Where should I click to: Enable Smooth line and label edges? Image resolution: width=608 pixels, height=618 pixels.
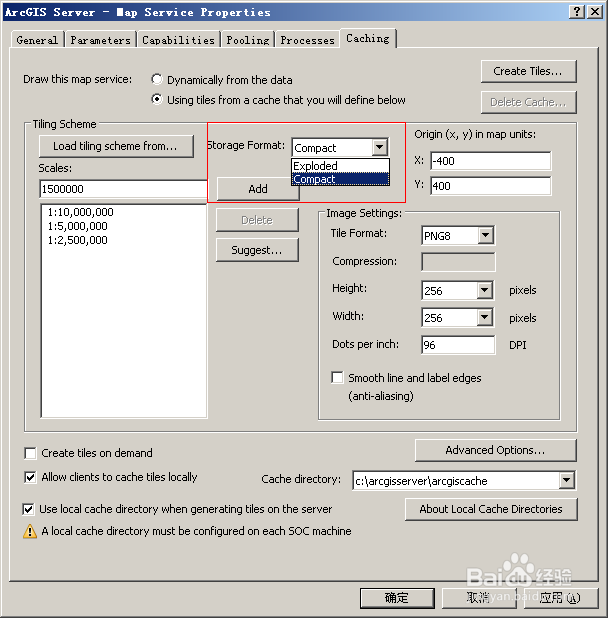(x=337, y=377)
